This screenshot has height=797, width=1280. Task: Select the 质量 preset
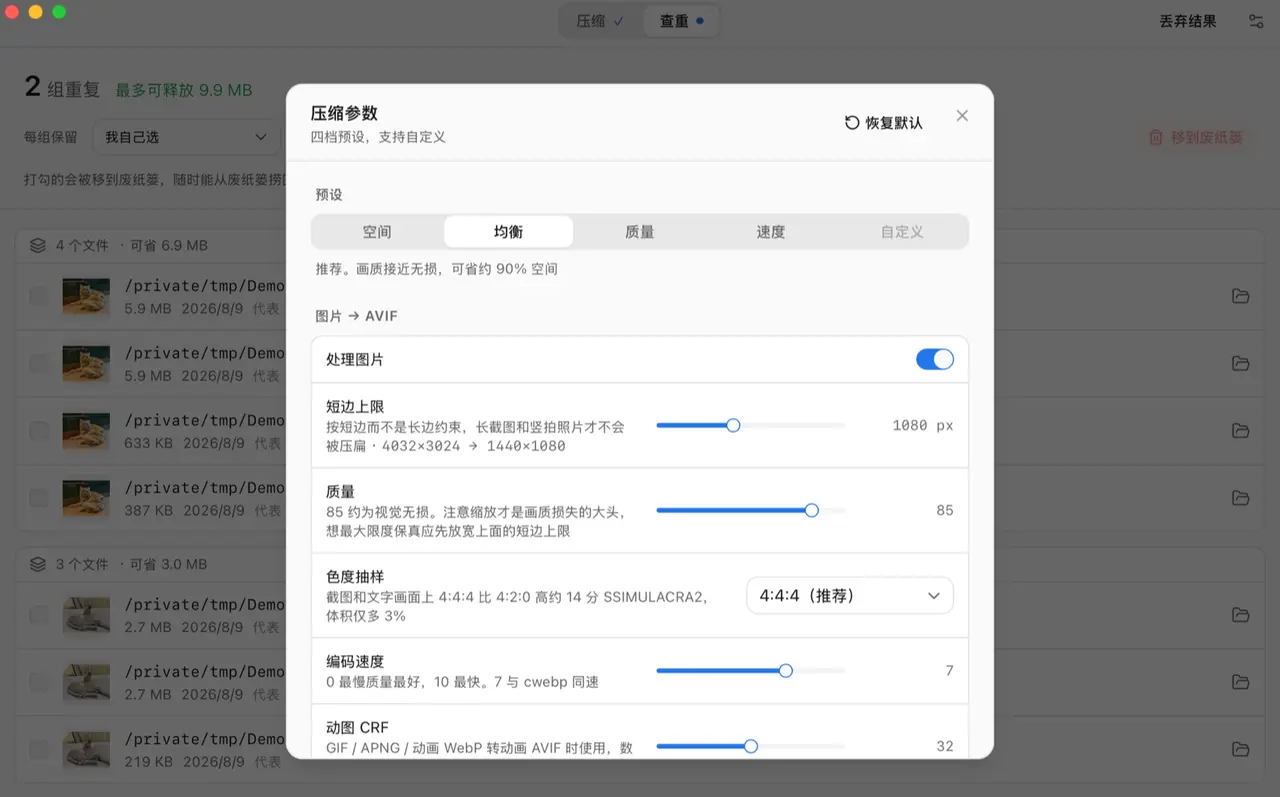click(639, 232)
